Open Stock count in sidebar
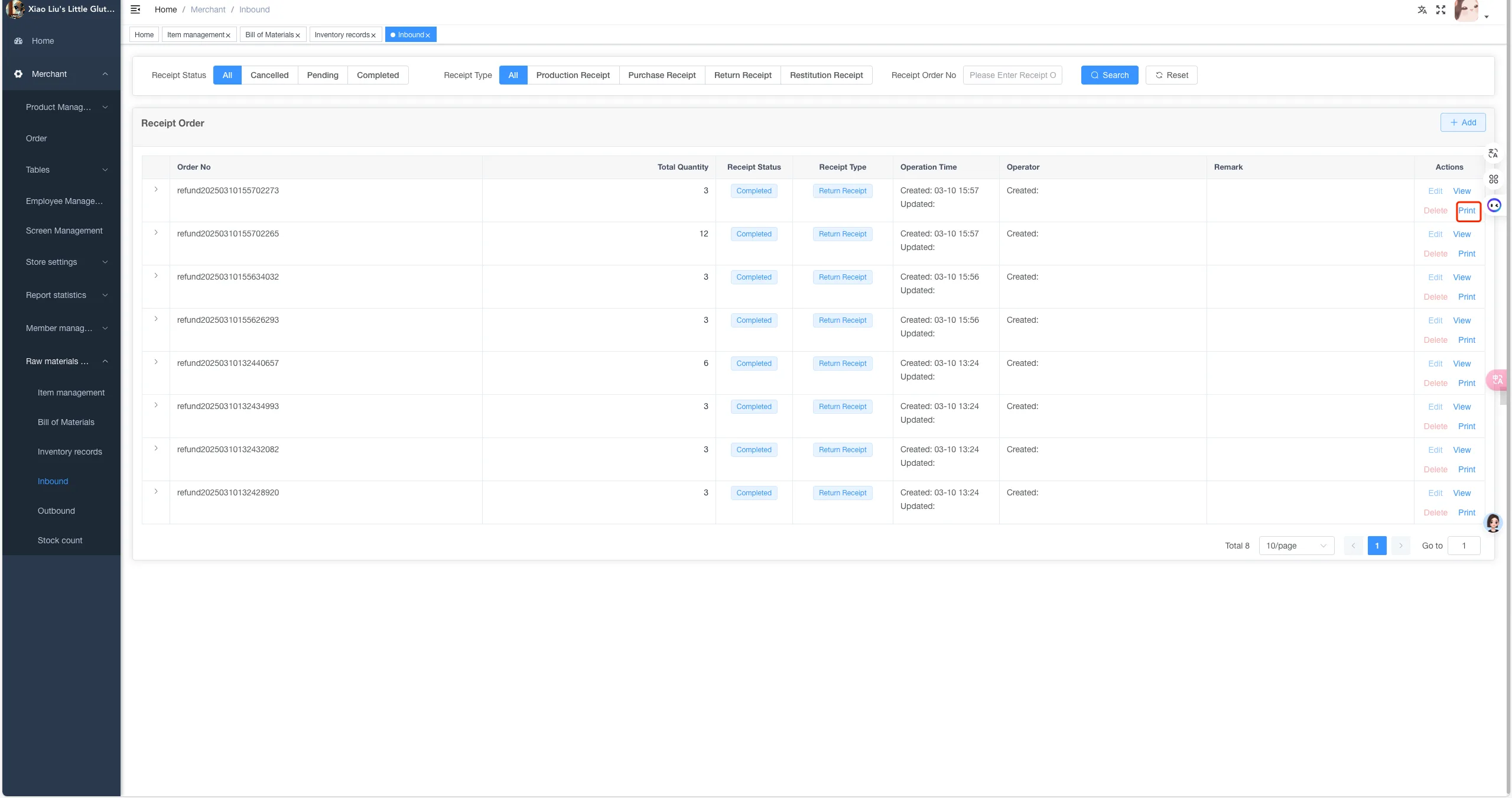Screen dimensions: 1512x798 tap(60, 540)
